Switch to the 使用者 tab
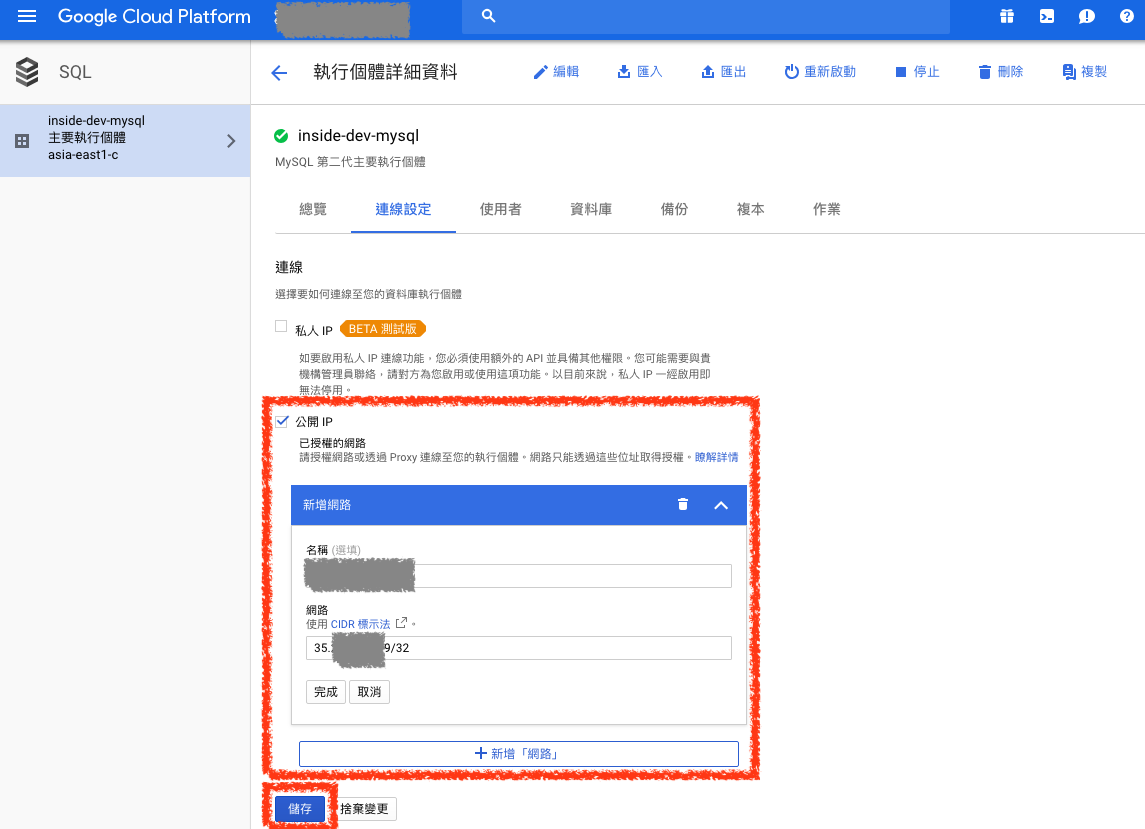Screen dimensions: 1145x829 pyautogui.click(x=500, y=209)
